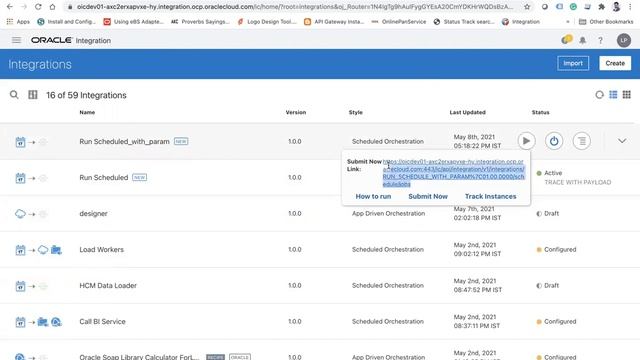Click the 16 of 59 Integrations count
The image size is (640, 360).
86,95
